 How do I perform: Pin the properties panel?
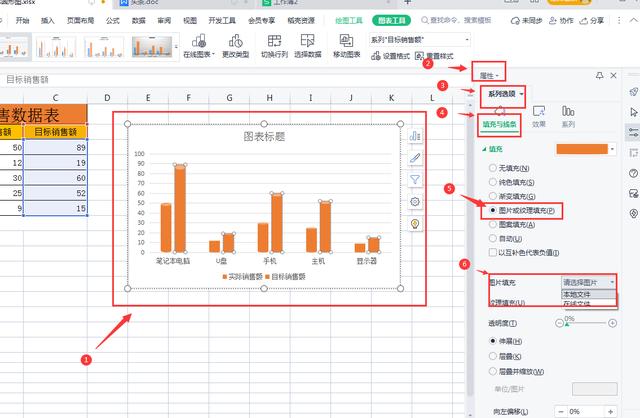pos(599,76)
